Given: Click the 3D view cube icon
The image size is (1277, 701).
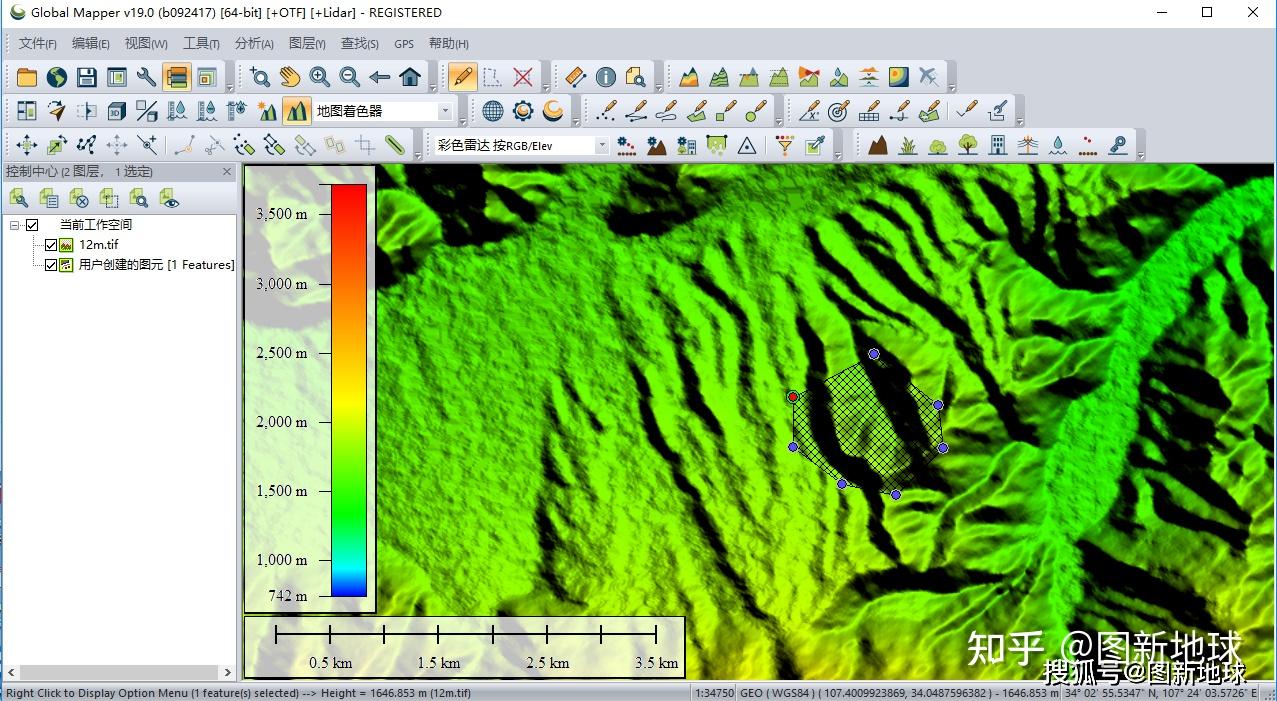Looking at the screenshot, I should (x=117, y=111).
